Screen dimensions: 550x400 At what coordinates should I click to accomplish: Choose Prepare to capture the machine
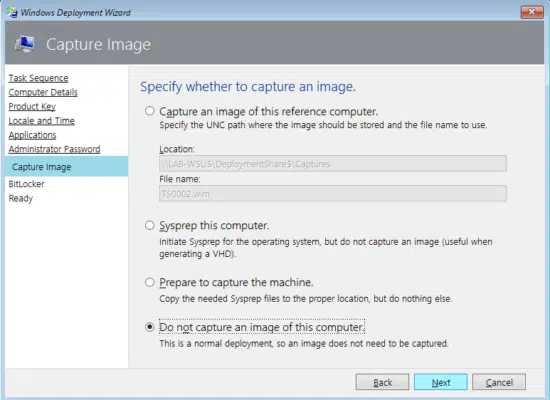(x=150, y=282)
